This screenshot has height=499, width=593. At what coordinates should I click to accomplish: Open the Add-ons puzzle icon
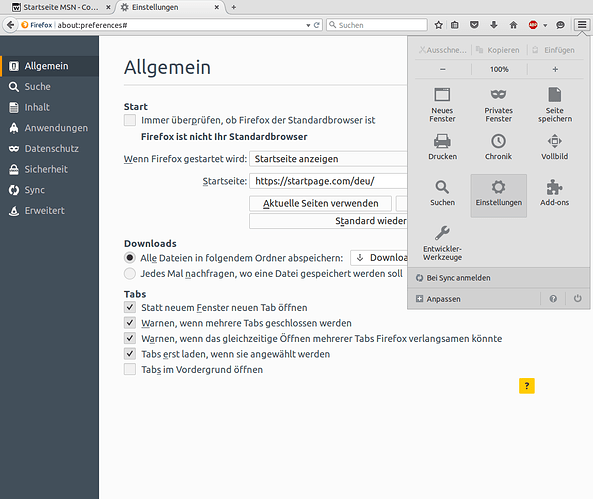pos(554,187)
